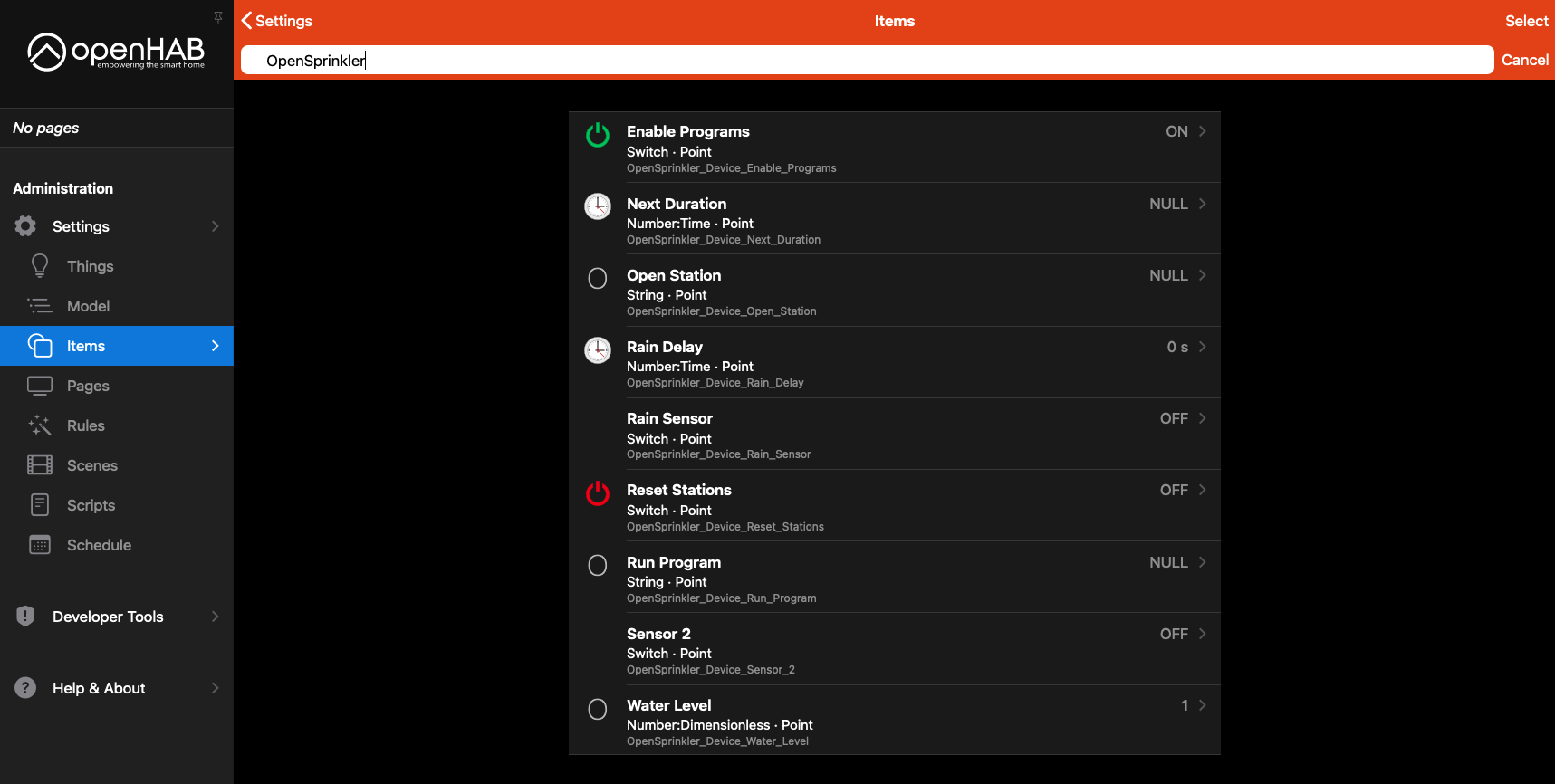Open the Sensor 2 switch item
Image resolution: width=1555 pixels, height=784 pixels.
pyautogui.click(x=894, y=649)
